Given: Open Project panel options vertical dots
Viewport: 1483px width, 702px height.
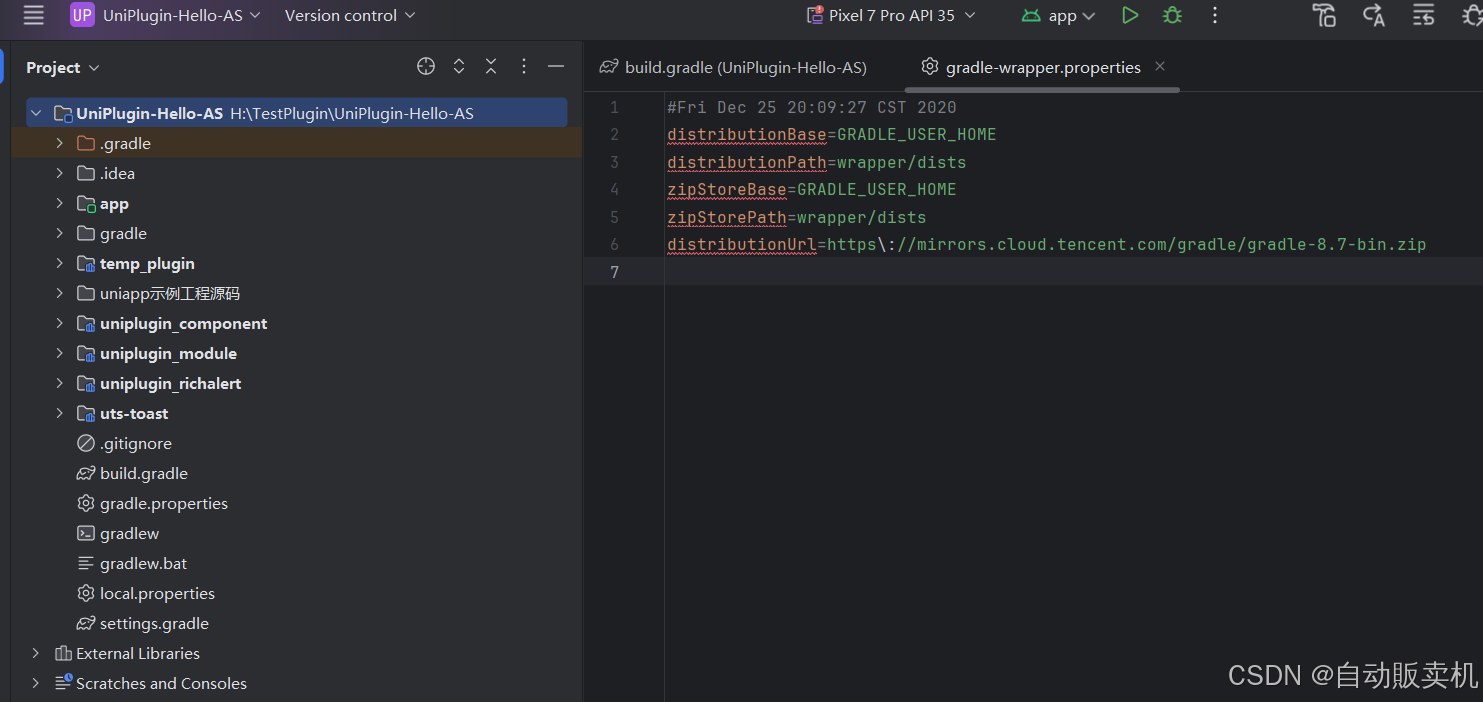Looking at the screenshot, I should (524, 66).
